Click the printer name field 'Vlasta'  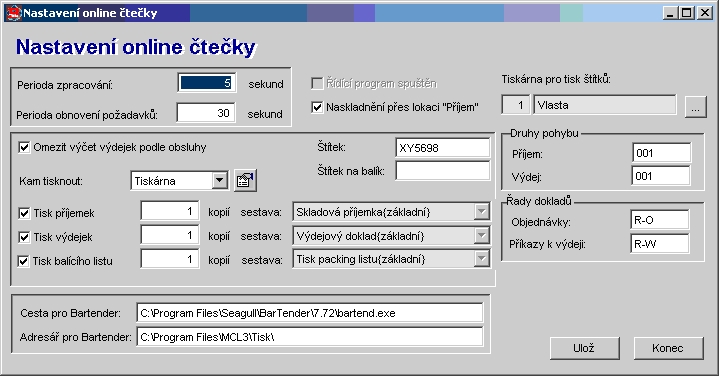click(x=605, y=105)
